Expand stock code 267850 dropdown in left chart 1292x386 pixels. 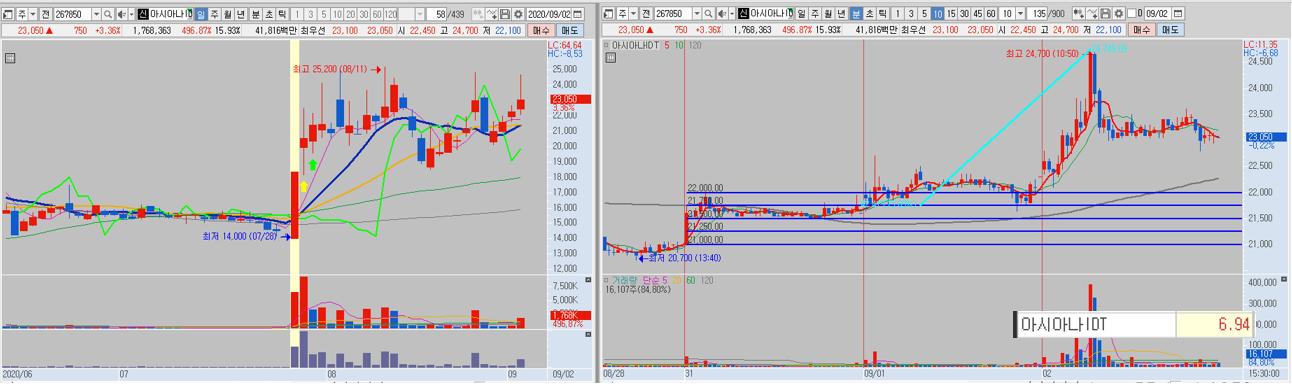point(96,14)
